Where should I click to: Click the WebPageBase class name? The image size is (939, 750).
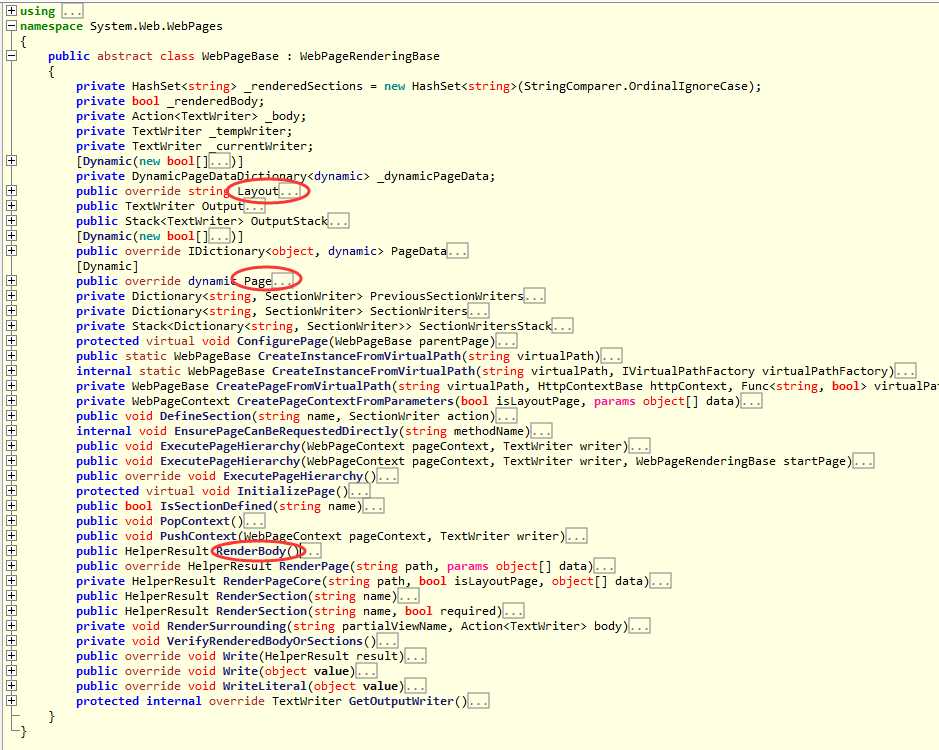[x=240, y=56]
